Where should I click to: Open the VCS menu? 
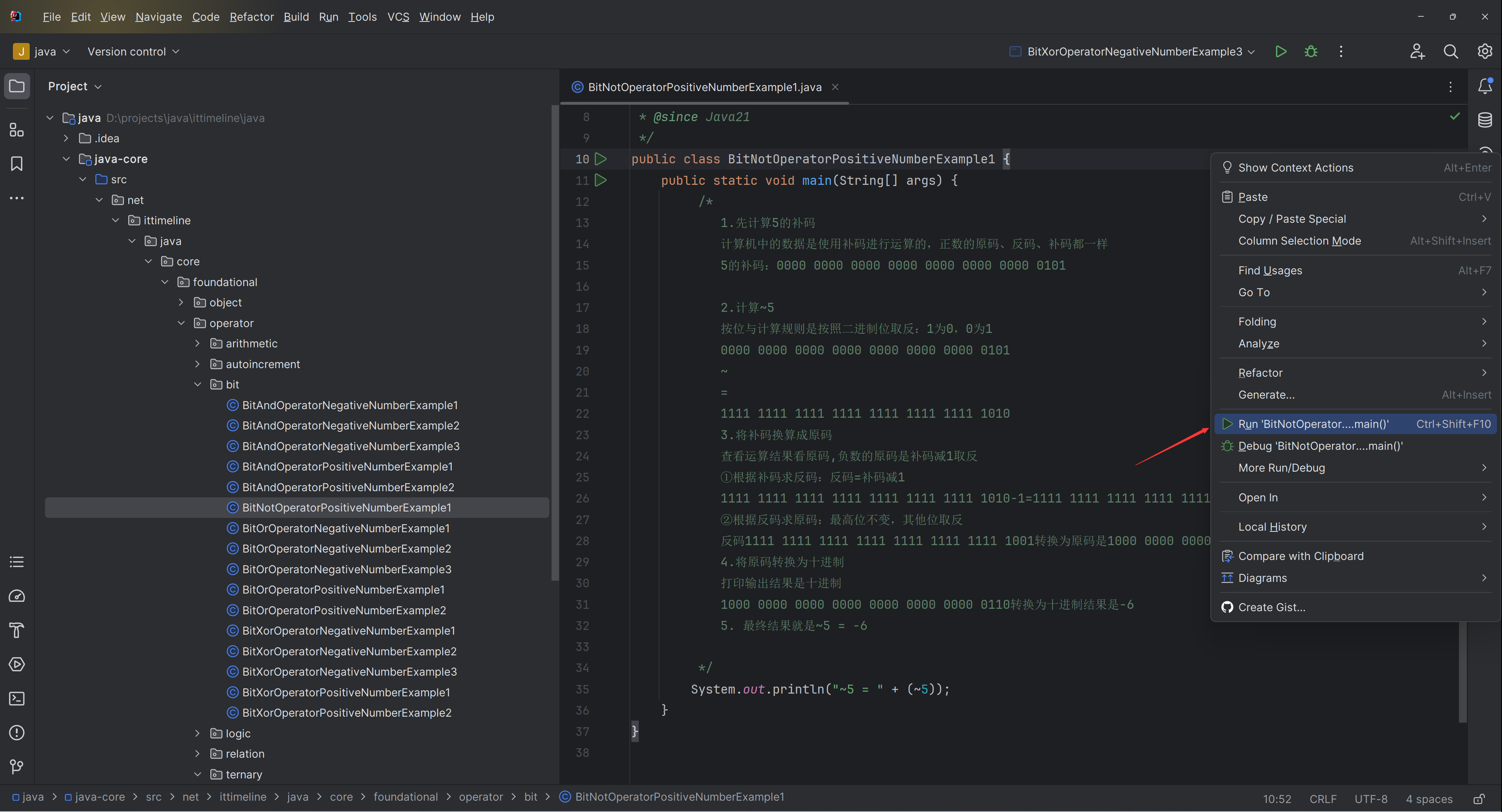398,17
